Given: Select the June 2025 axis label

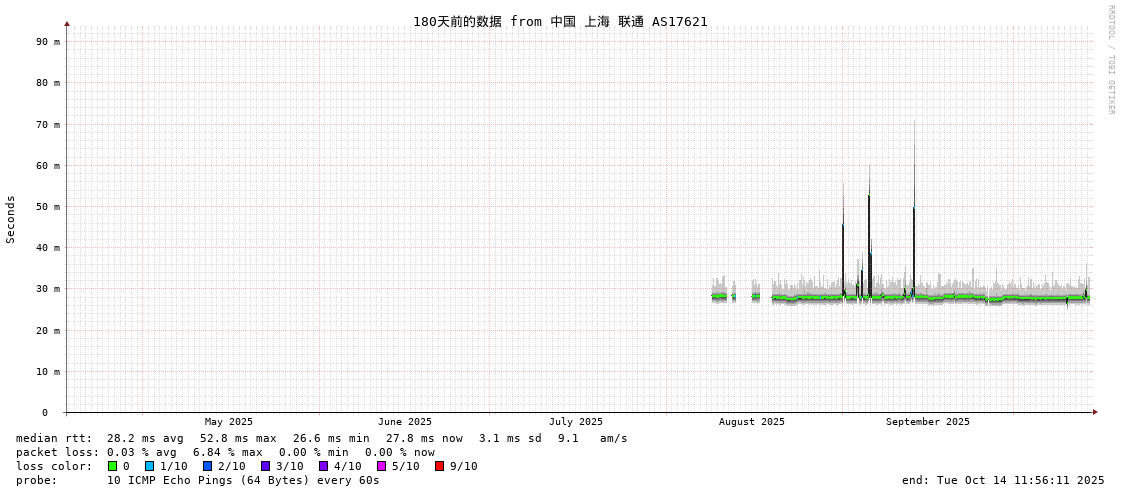Looking at the screenshot, I should click(x=405, y=422).
